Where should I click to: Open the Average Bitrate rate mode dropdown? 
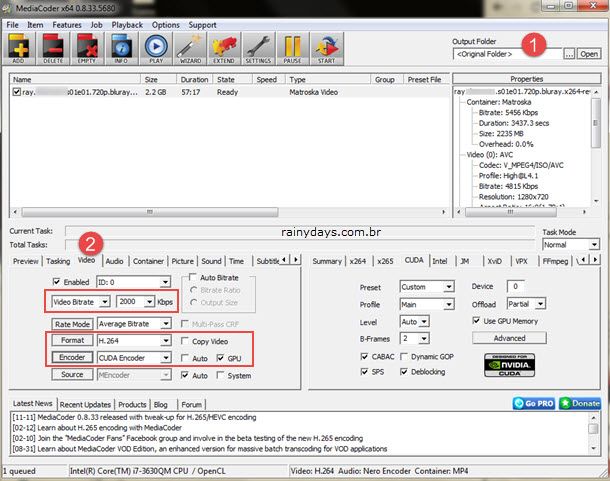click(134, 324)
